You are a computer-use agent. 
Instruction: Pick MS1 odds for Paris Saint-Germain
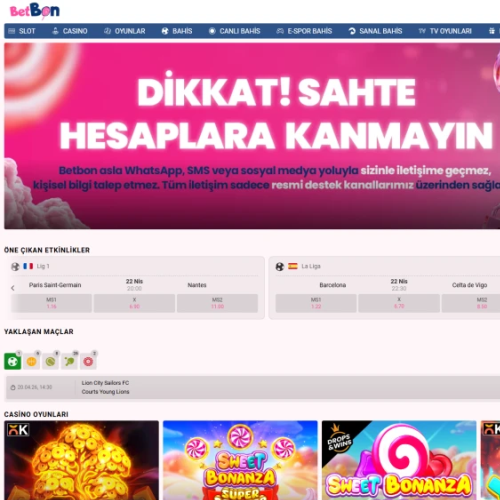pos(52,303)
